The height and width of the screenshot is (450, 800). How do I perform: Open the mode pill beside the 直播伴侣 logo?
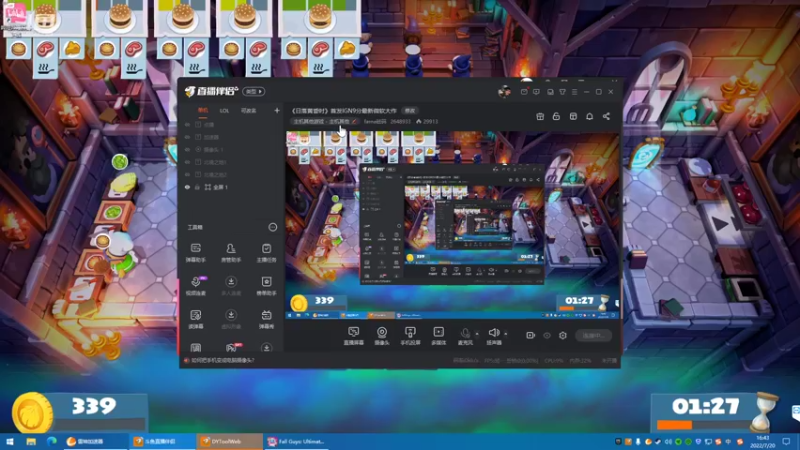(254, 91)
